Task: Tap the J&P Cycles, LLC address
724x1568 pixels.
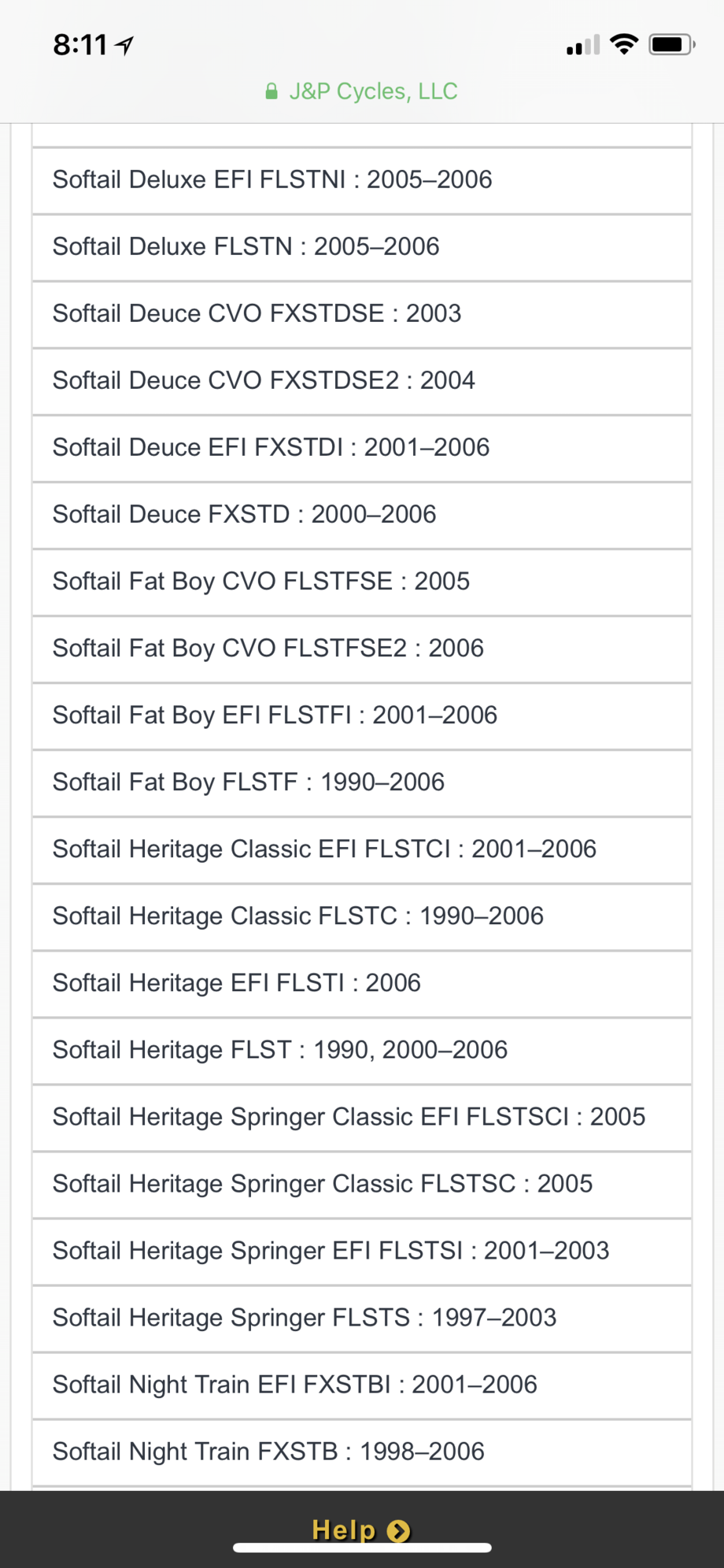Action: pyautogui.click(x=373, y=91)
